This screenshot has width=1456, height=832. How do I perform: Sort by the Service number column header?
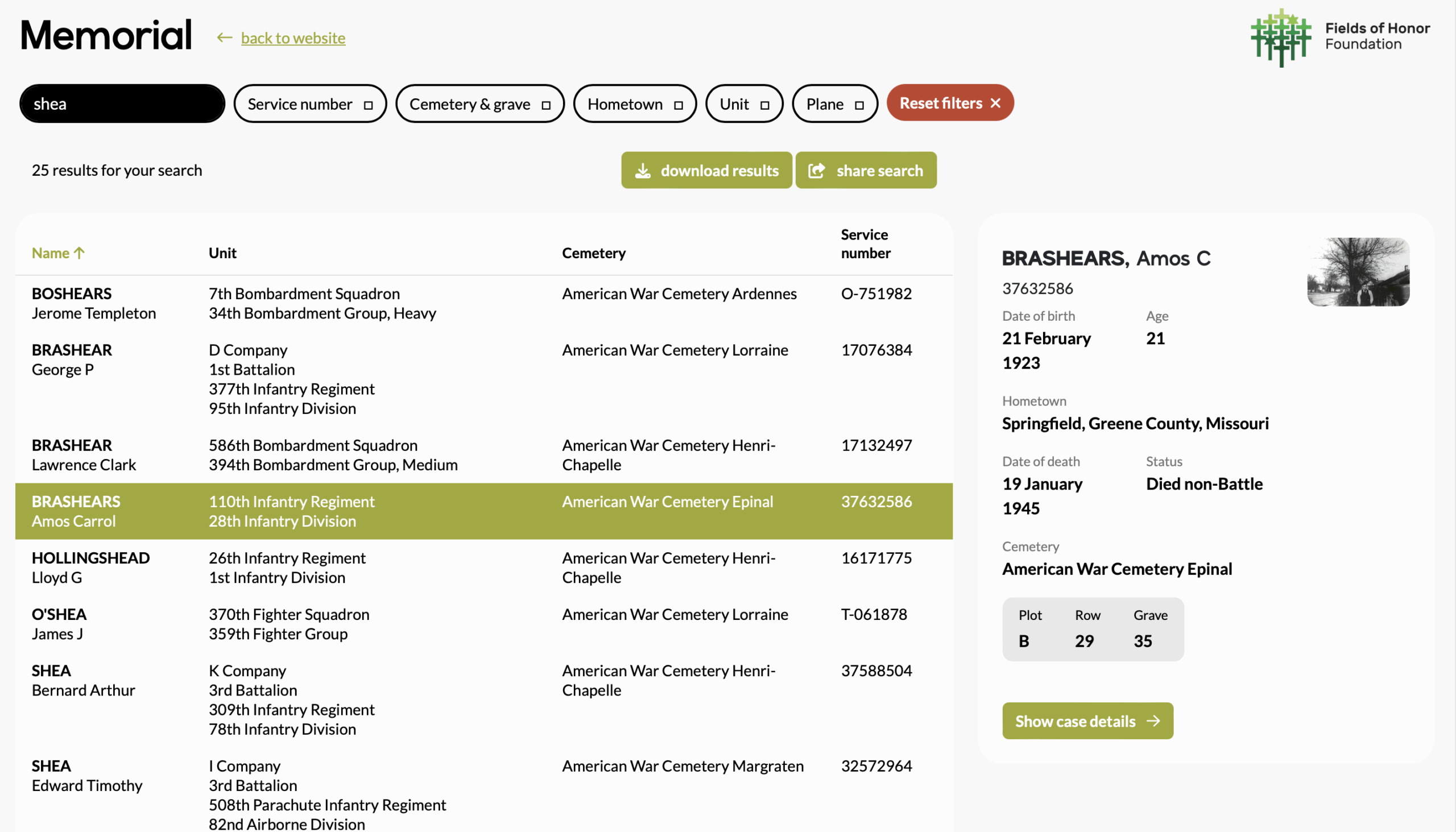pos(865,244)
